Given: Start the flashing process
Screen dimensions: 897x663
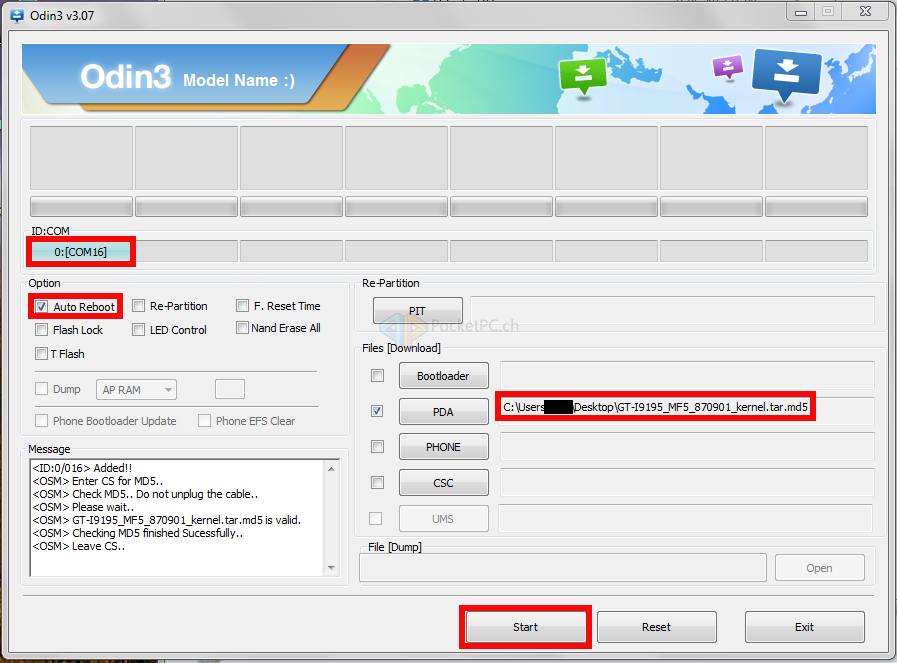Looking at the screenshot, I should 526,627.
